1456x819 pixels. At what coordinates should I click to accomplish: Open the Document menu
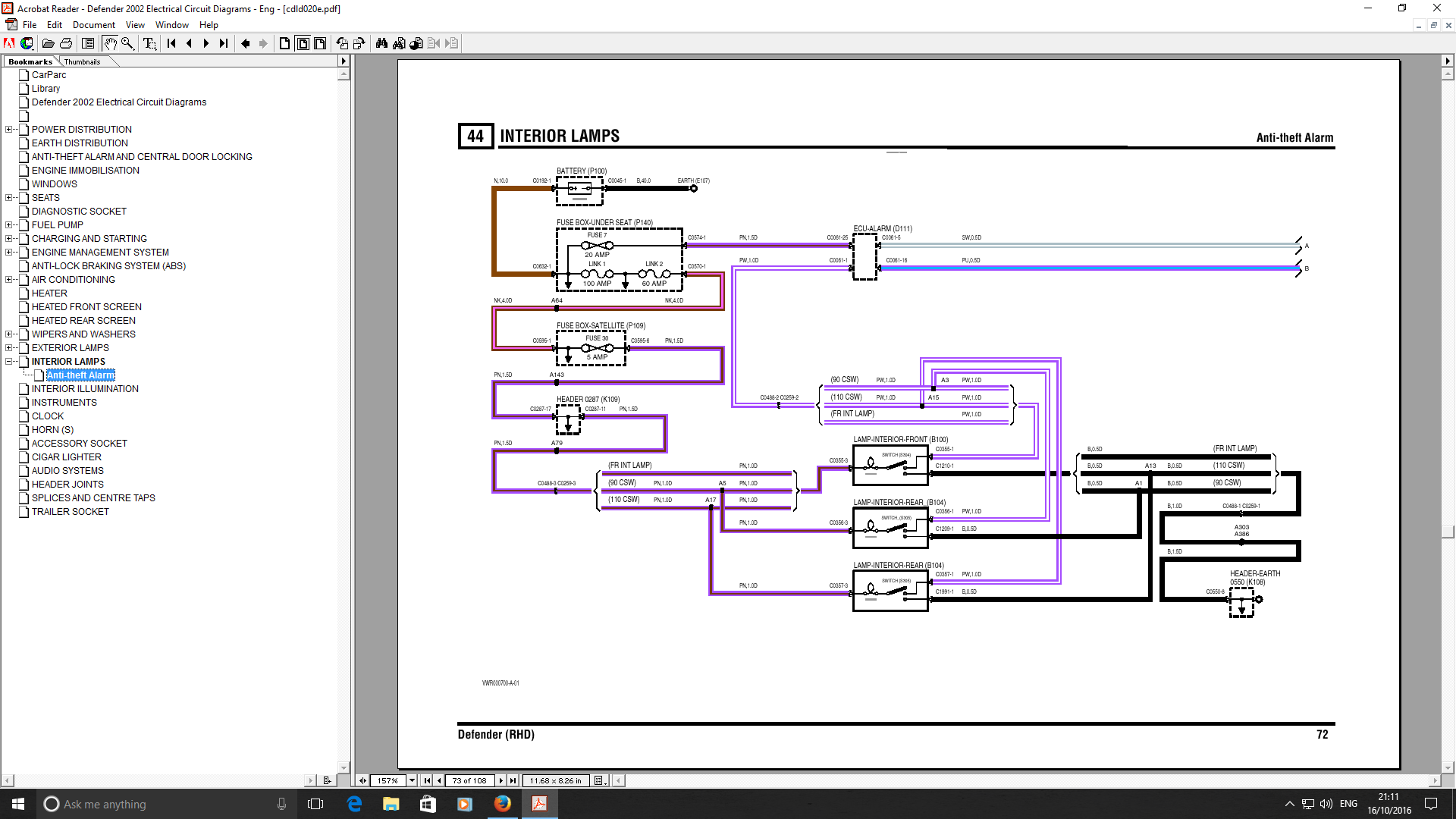[94, 25]
